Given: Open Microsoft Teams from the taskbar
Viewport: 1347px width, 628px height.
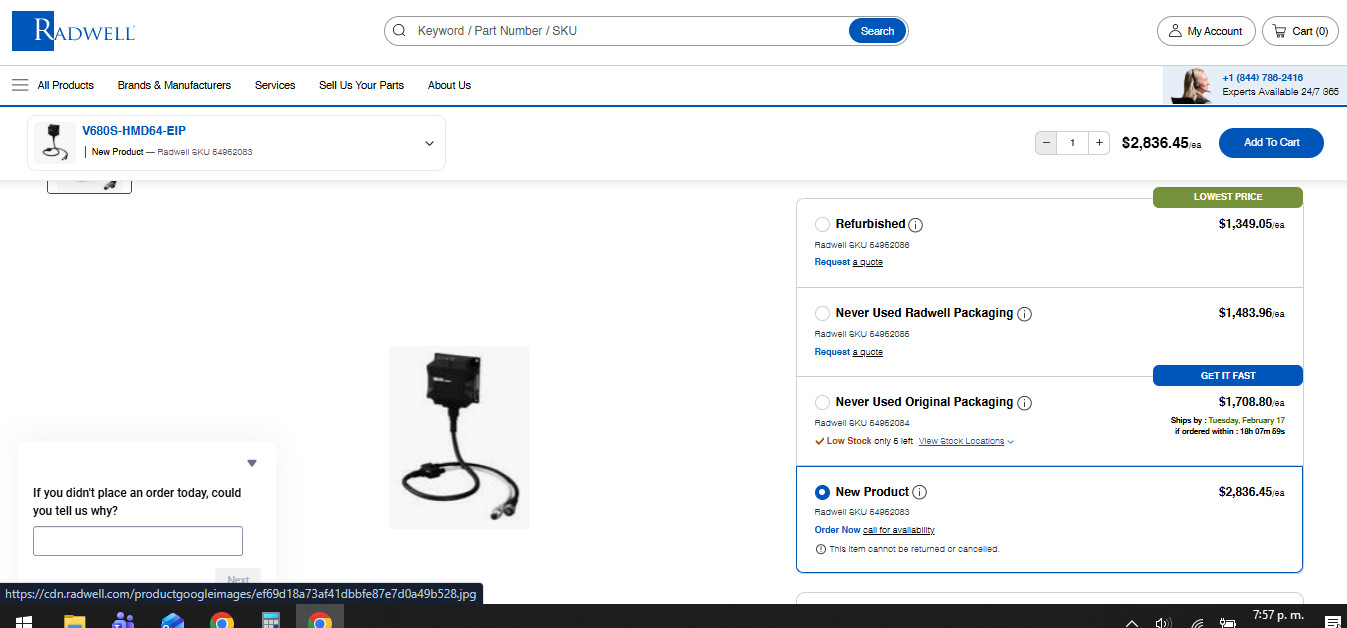Looking at the screenshot, I should [123, 621].
